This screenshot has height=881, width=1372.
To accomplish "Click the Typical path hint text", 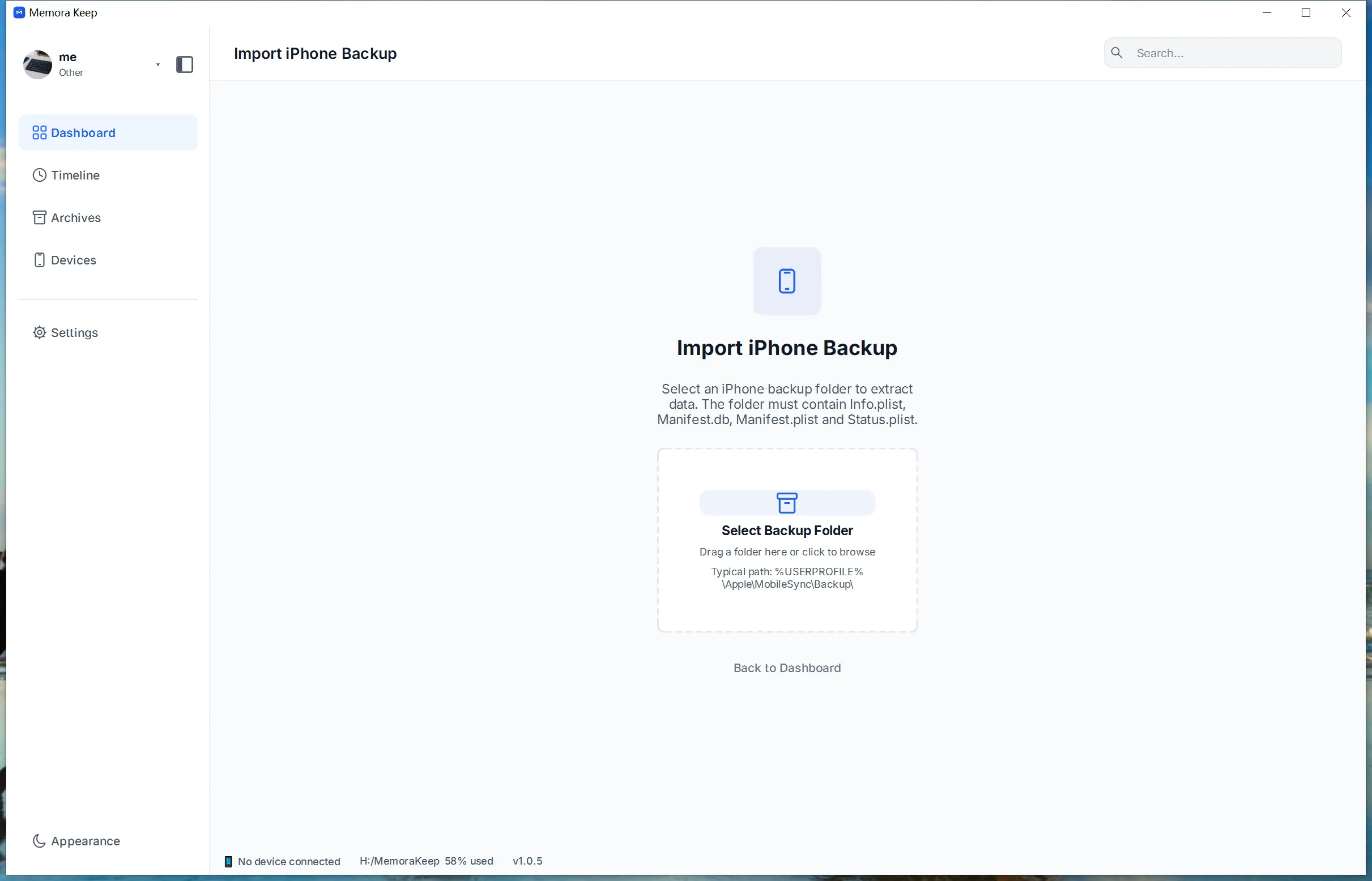I will (x=787, y=578).
